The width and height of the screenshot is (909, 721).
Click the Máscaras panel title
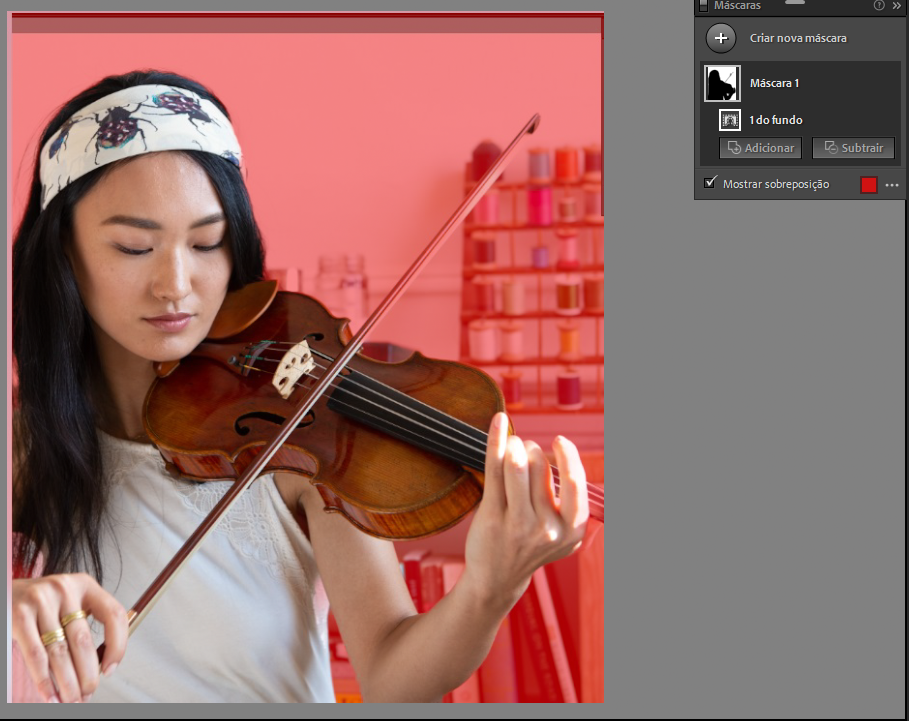[737, 5]
